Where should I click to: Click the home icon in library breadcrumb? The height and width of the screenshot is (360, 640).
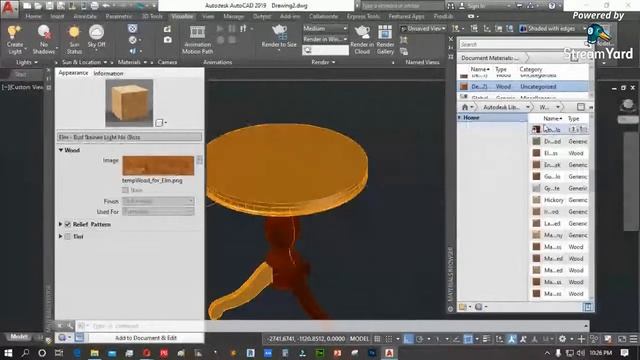465,107
